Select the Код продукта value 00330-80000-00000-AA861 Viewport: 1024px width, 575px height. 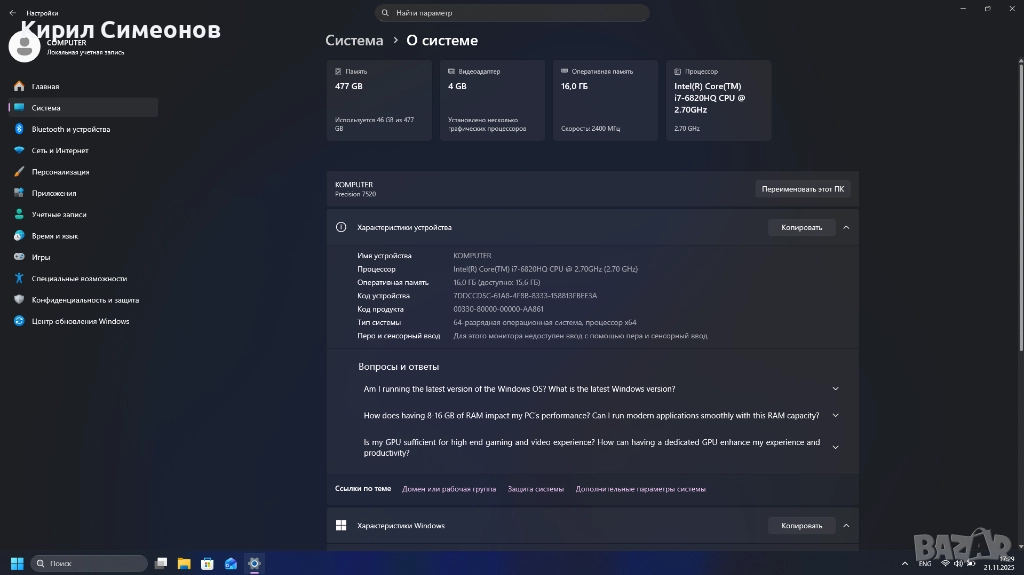[498, 310]
